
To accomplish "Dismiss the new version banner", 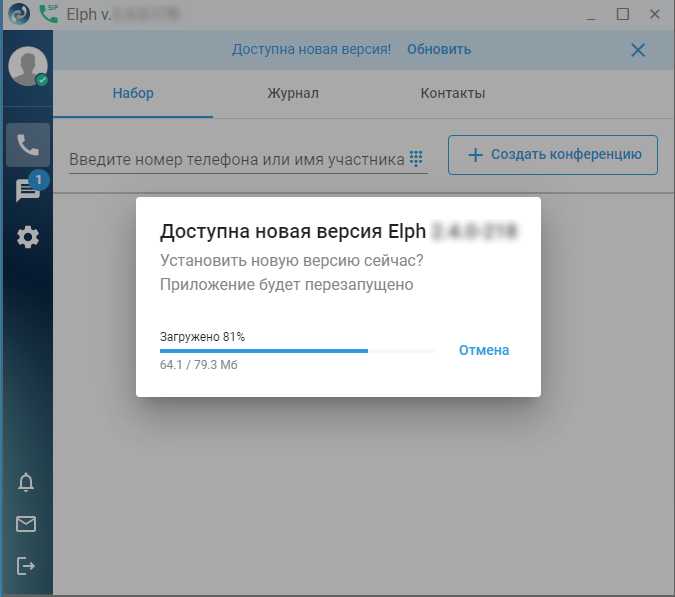I will click(638, 50).
